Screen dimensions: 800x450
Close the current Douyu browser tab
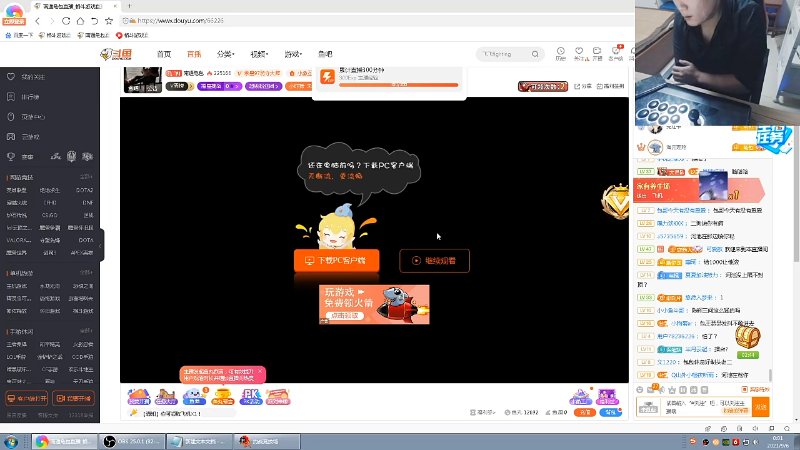(x=115, y=6)
